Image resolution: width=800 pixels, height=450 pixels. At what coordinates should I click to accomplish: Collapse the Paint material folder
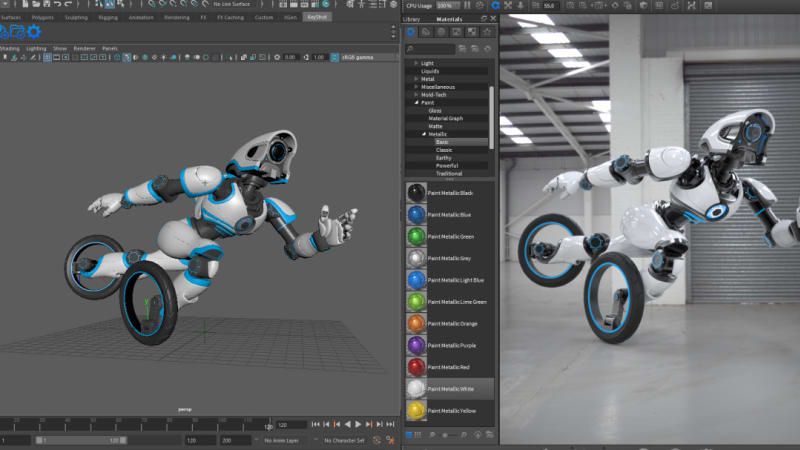click(416, 103)
